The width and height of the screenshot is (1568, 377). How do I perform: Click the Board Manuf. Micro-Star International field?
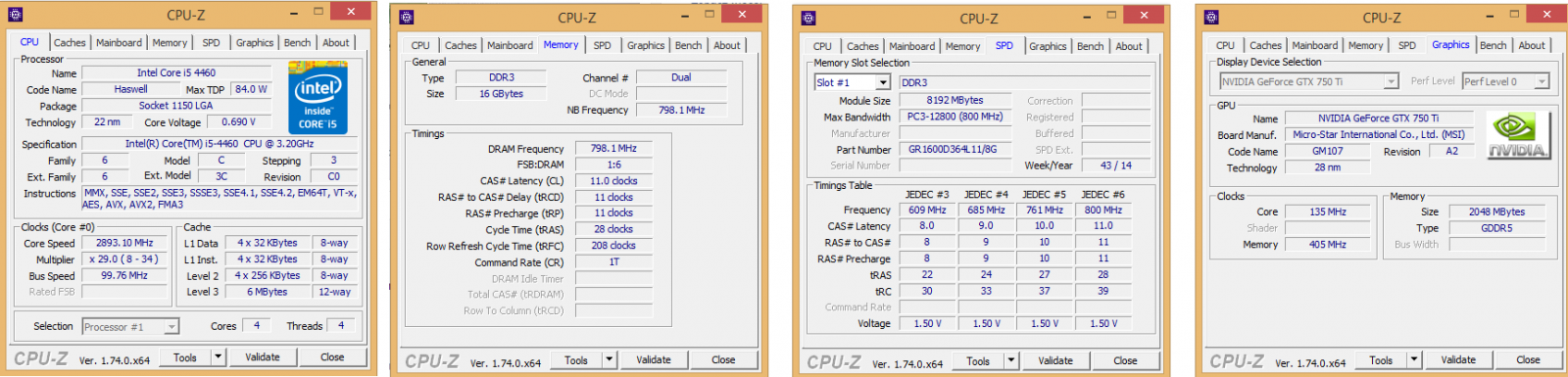tap(1378, 135)
